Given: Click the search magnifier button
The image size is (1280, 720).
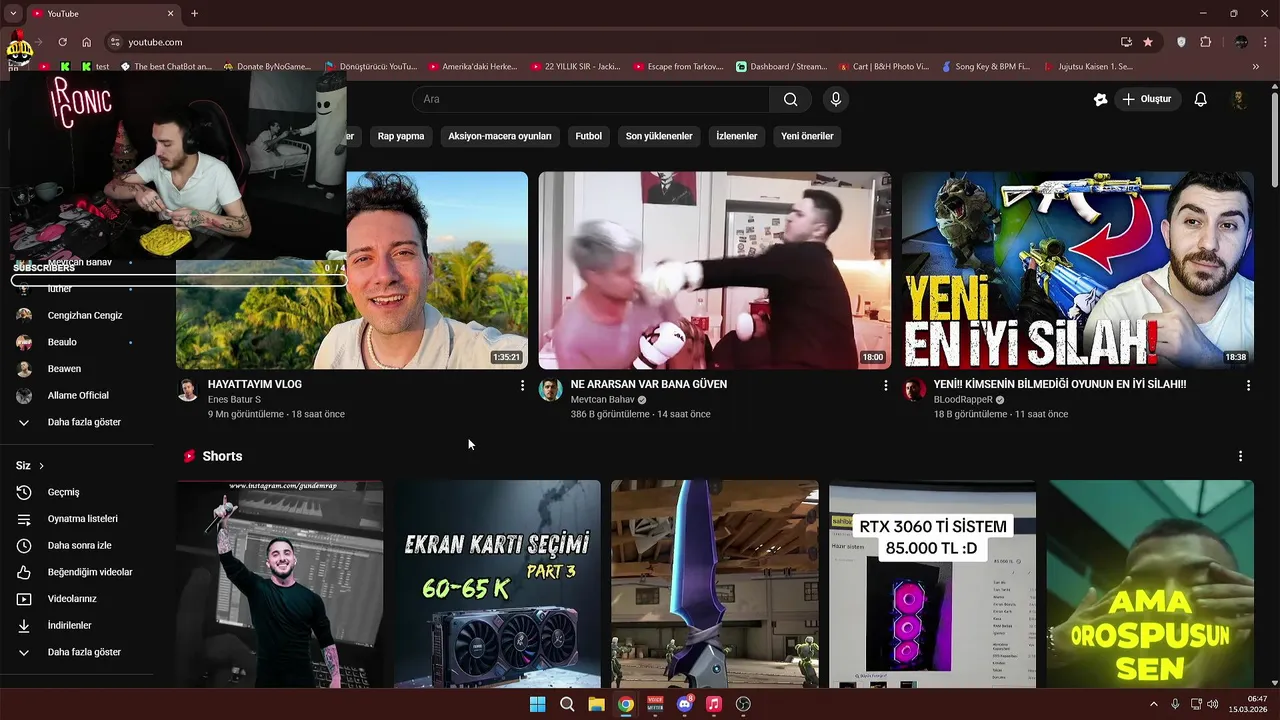Looking at the screenshot, I should [790, 99].
